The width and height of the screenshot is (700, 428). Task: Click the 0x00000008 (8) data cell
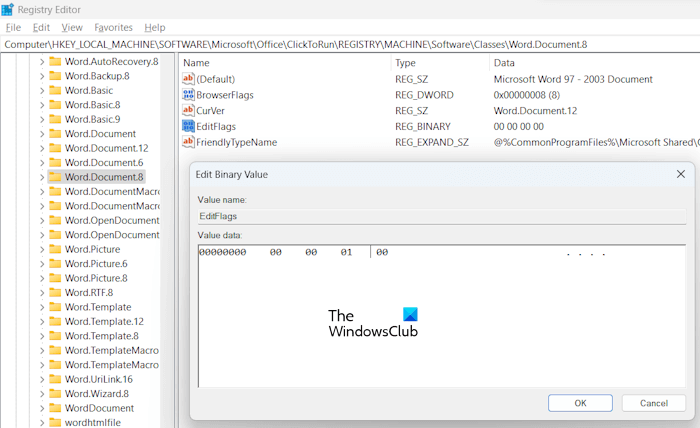pos(527,95)
